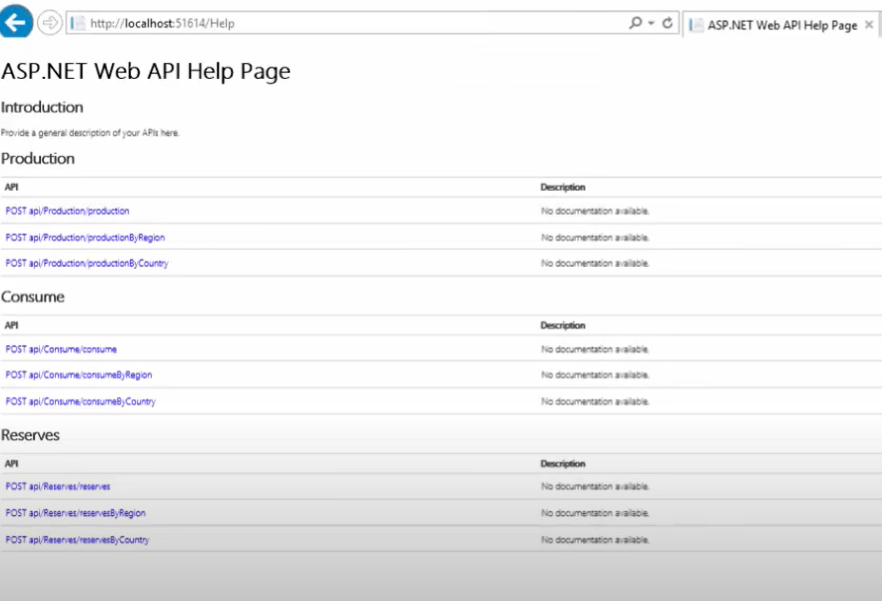The image size is (882, 601).
Task: Click the Consume section heading
Action: [33, 297]
